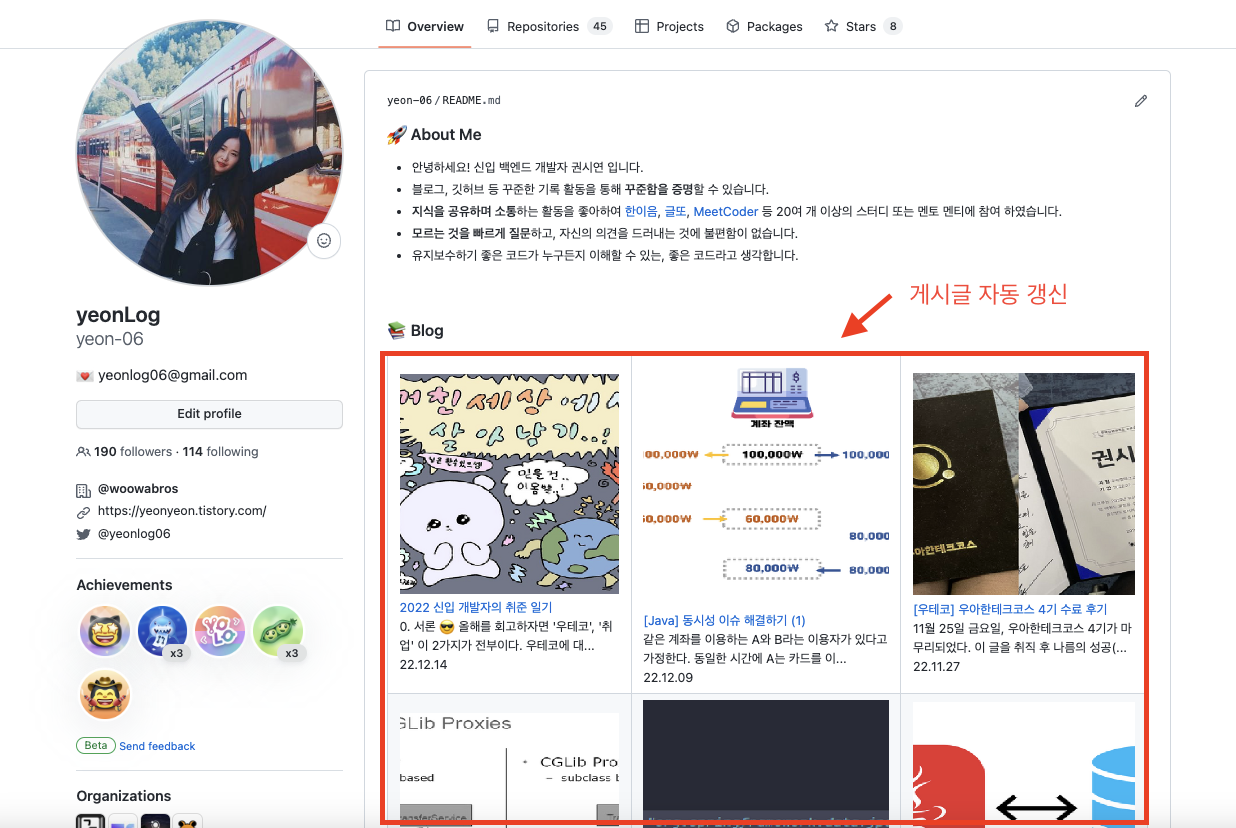The width and height of the screenshot is (1236, 828).
Task: Click the 45 repositories count badge
Action: 600,27
